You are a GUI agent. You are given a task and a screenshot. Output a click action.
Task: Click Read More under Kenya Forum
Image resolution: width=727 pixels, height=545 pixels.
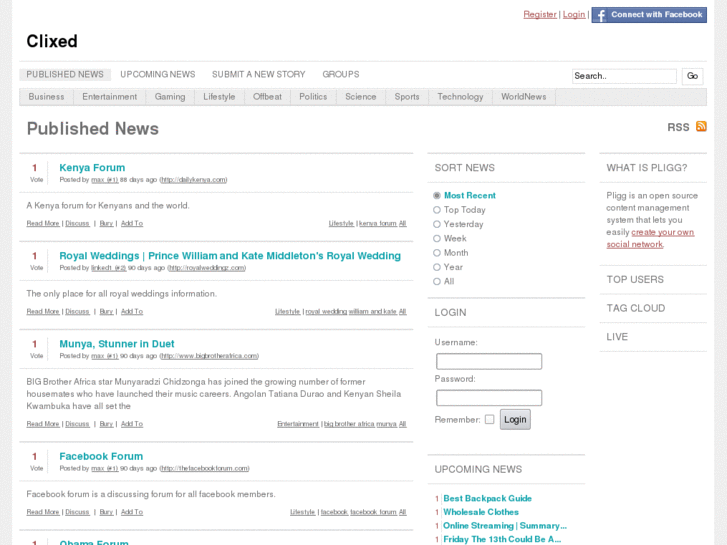43,224
